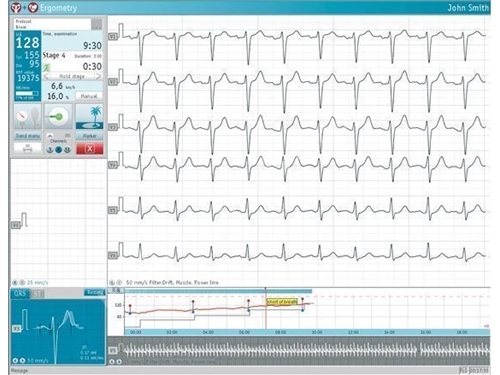Click the green running man icon

(47, 68)
